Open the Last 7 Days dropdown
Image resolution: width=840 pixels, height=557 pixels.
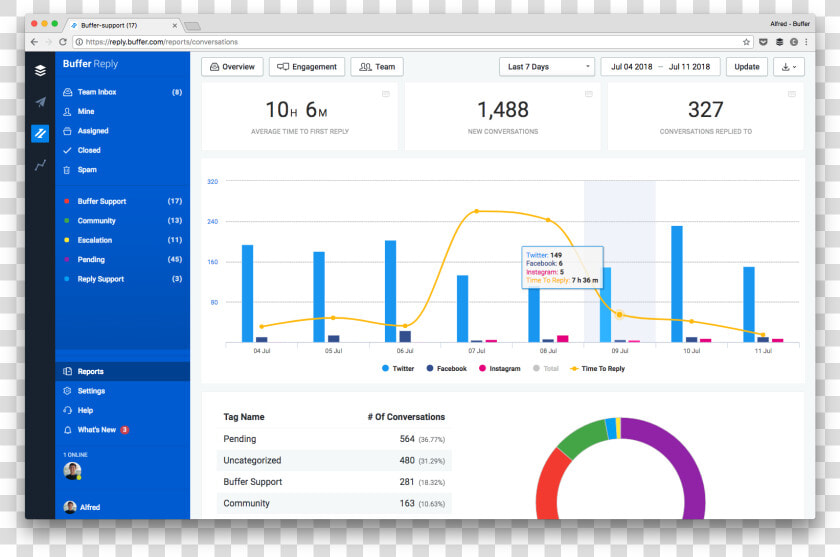[547, 67]
